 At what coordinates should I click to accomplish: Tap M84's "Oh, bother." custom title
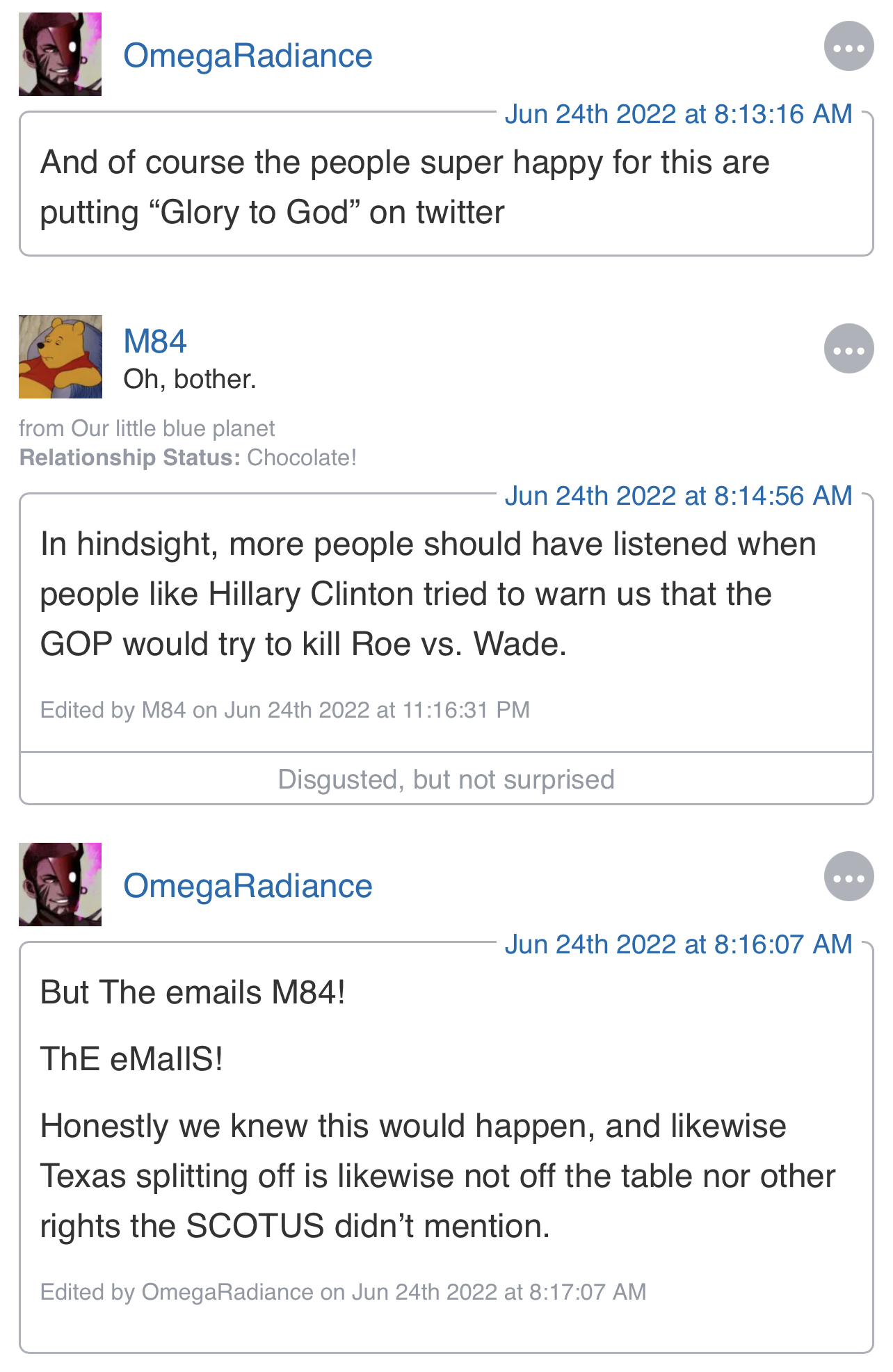(x=190, y=380)
